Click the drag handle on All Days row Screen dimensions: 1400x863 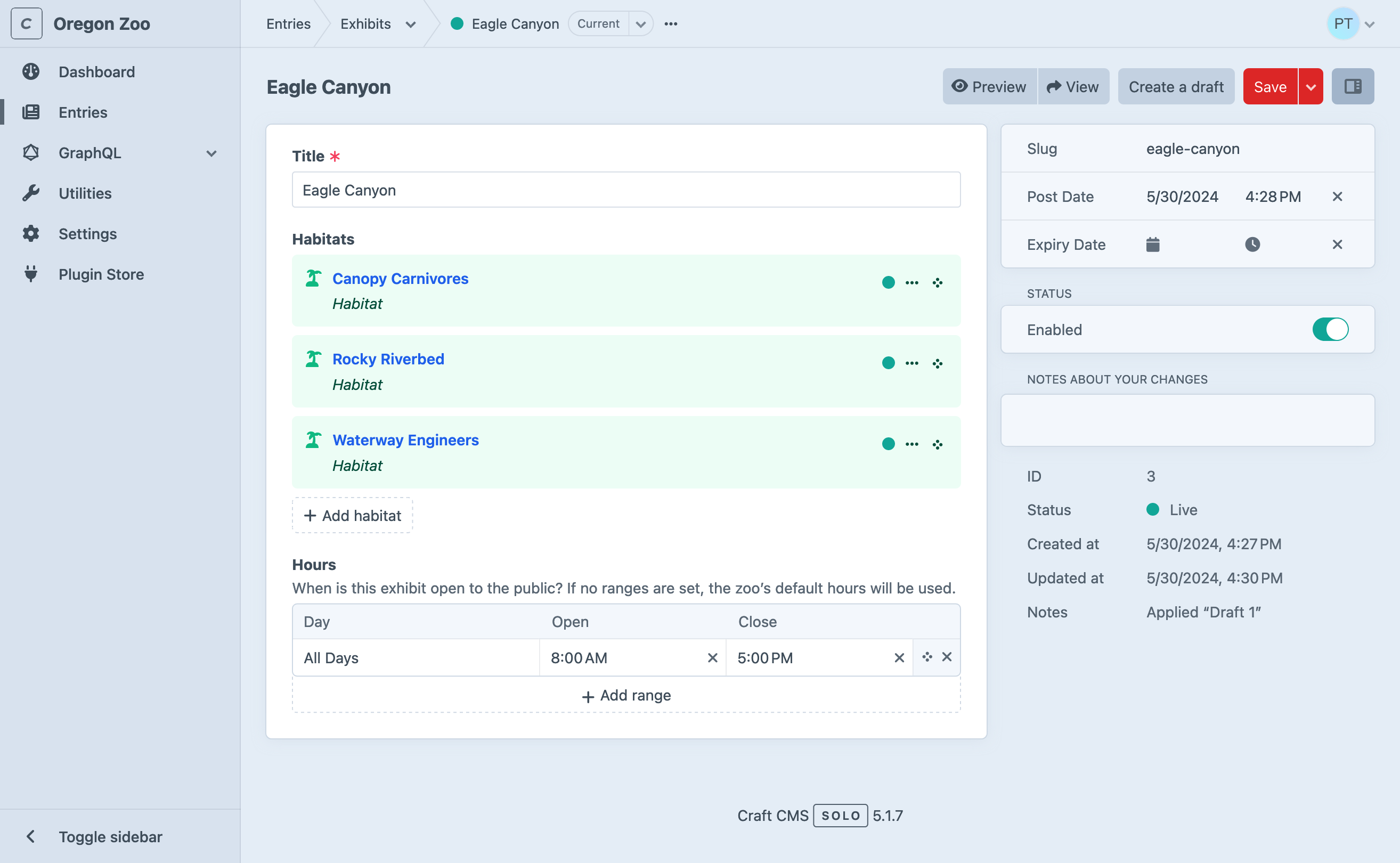(x=927, y=657)
